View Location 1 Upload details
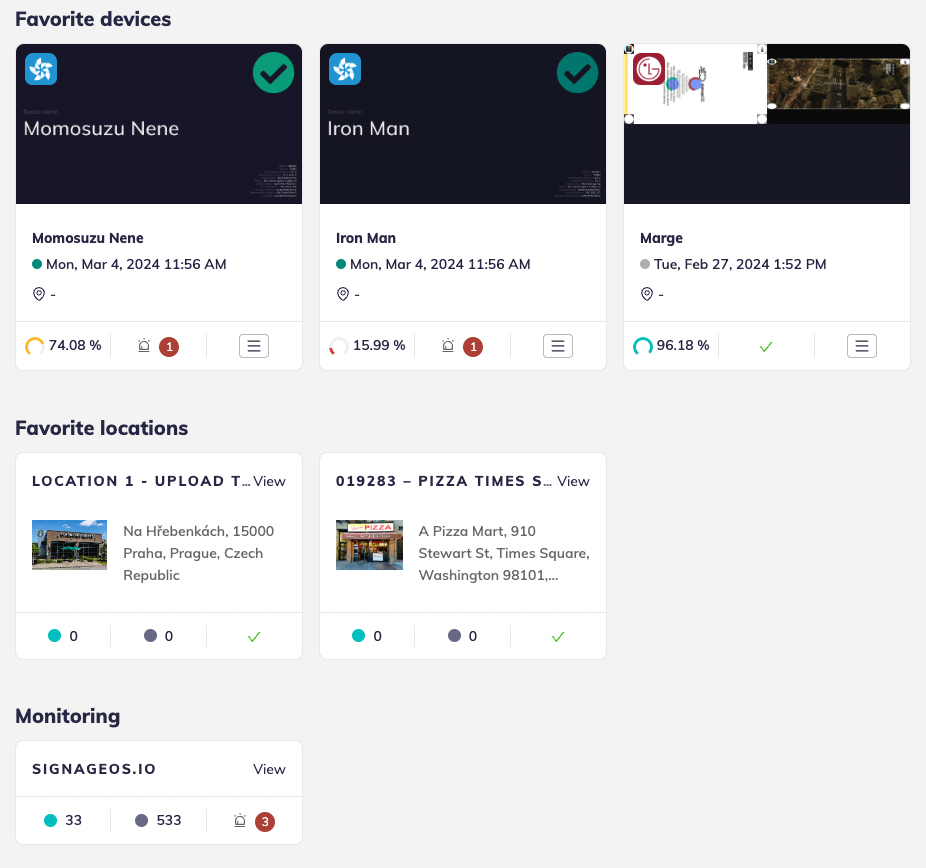 coord(269,481)
